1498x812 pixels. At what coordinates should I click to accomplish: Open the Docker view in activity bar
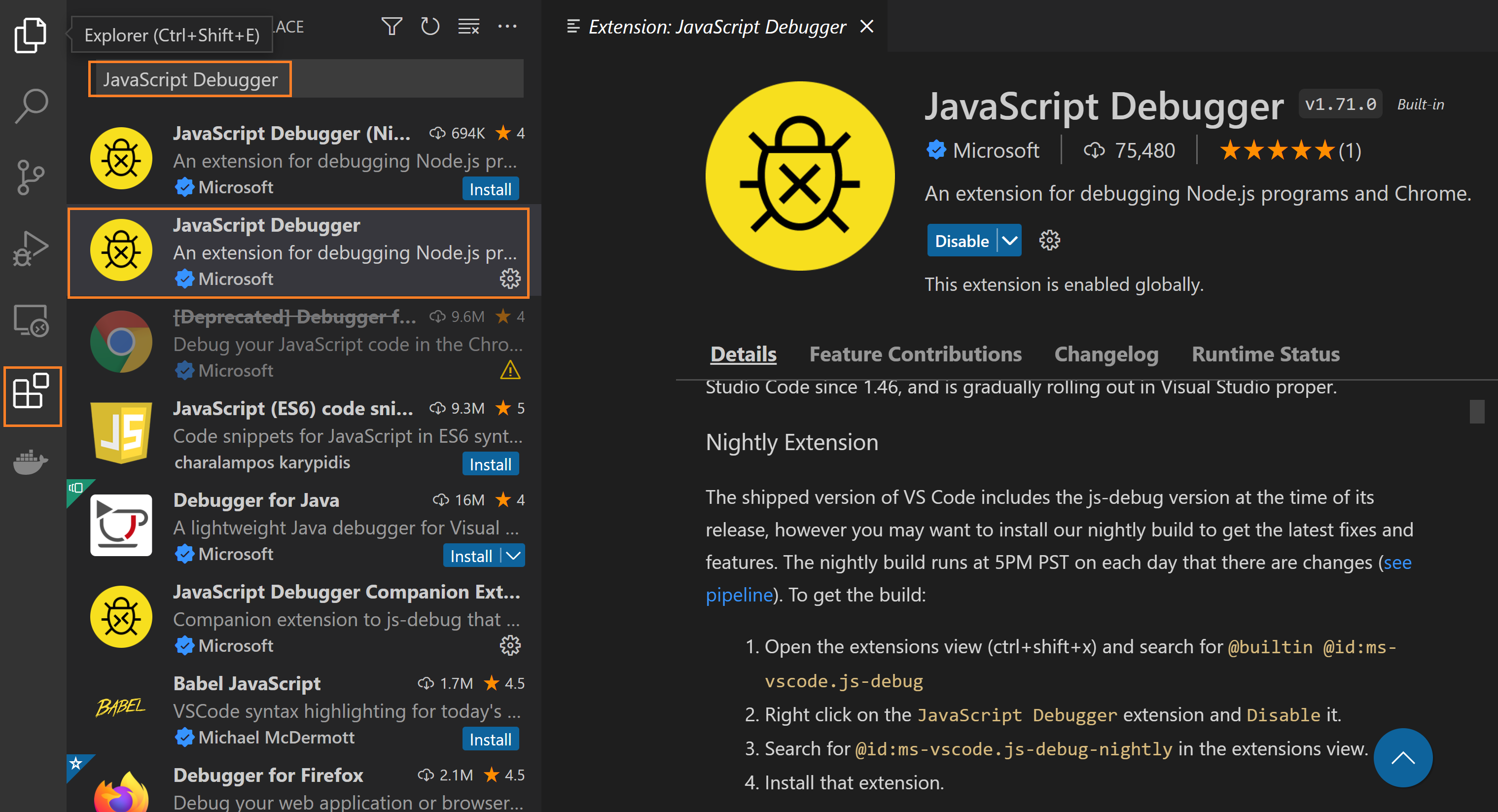(x=30, y=461)
